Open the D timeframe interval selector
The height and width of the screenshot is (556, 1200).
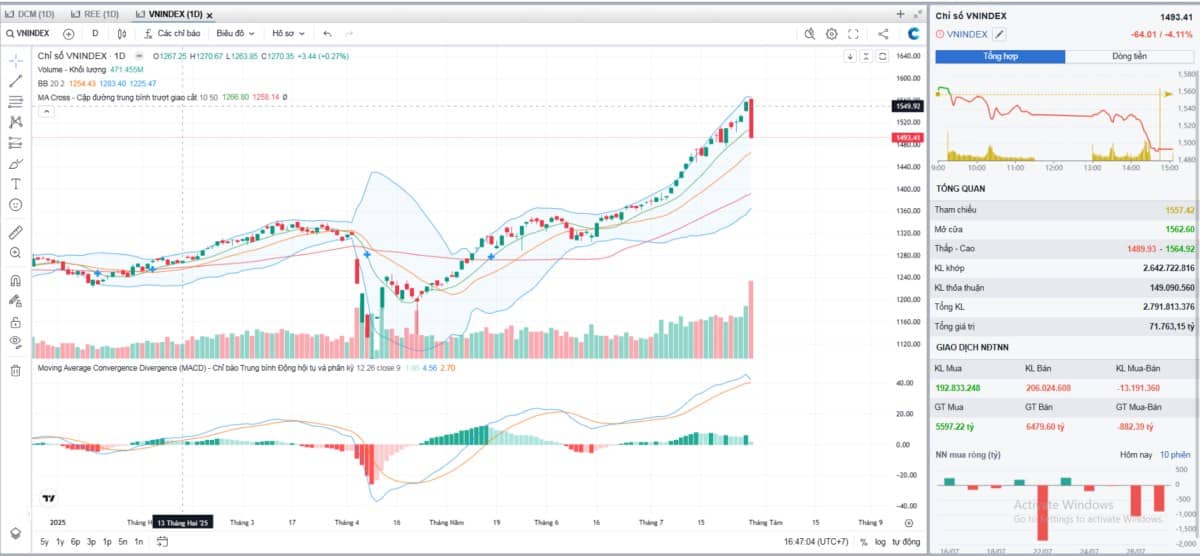coord(95,33)
